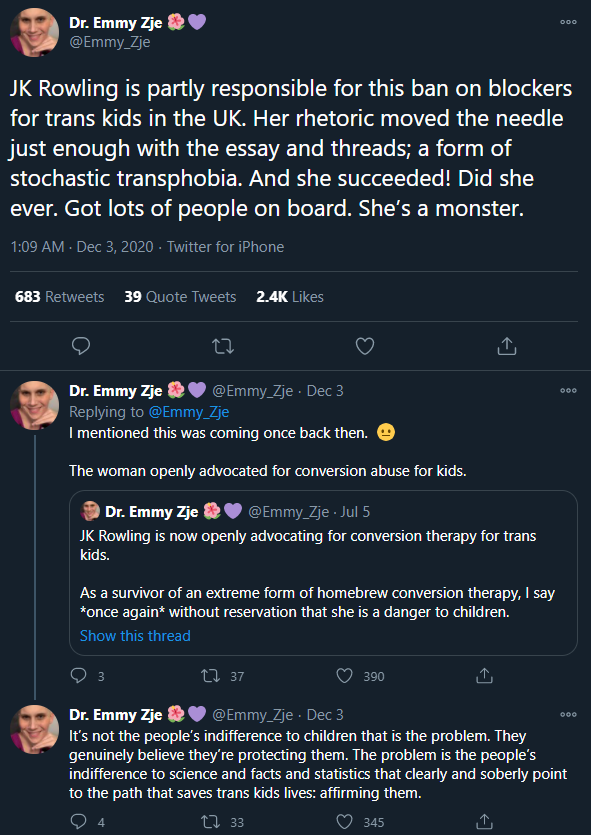Share the reply with 390 likes

[x=484, y=675]
